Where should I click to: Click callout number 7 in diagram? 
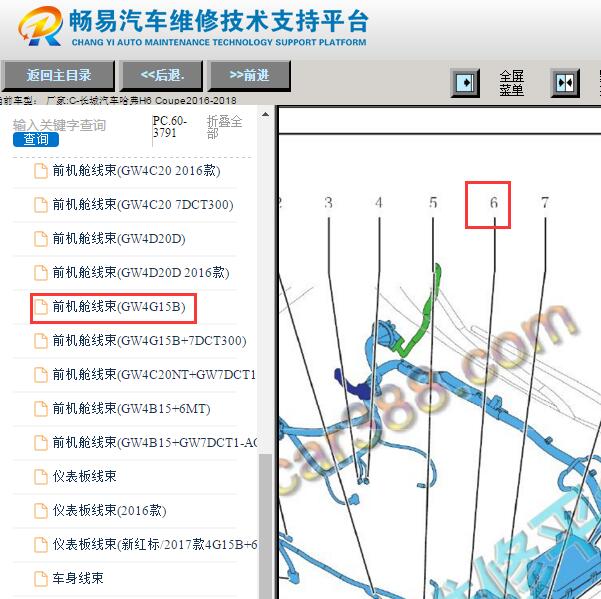(x=545, y=202)
